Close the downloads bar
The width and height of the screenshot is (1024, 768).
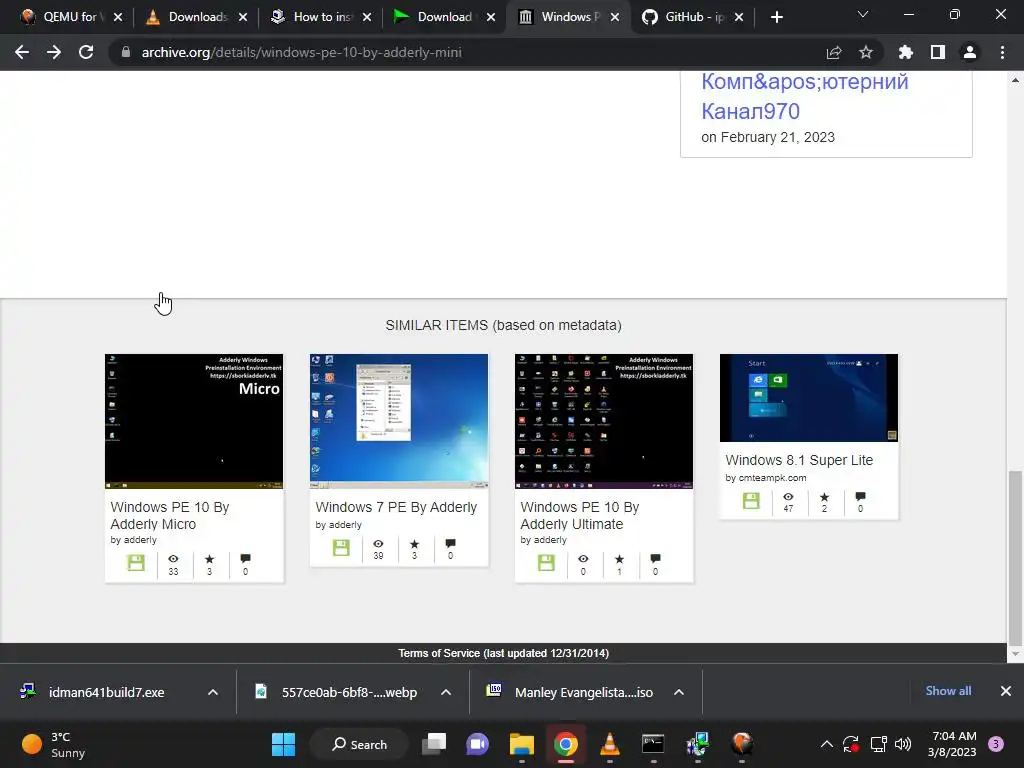1006,691
